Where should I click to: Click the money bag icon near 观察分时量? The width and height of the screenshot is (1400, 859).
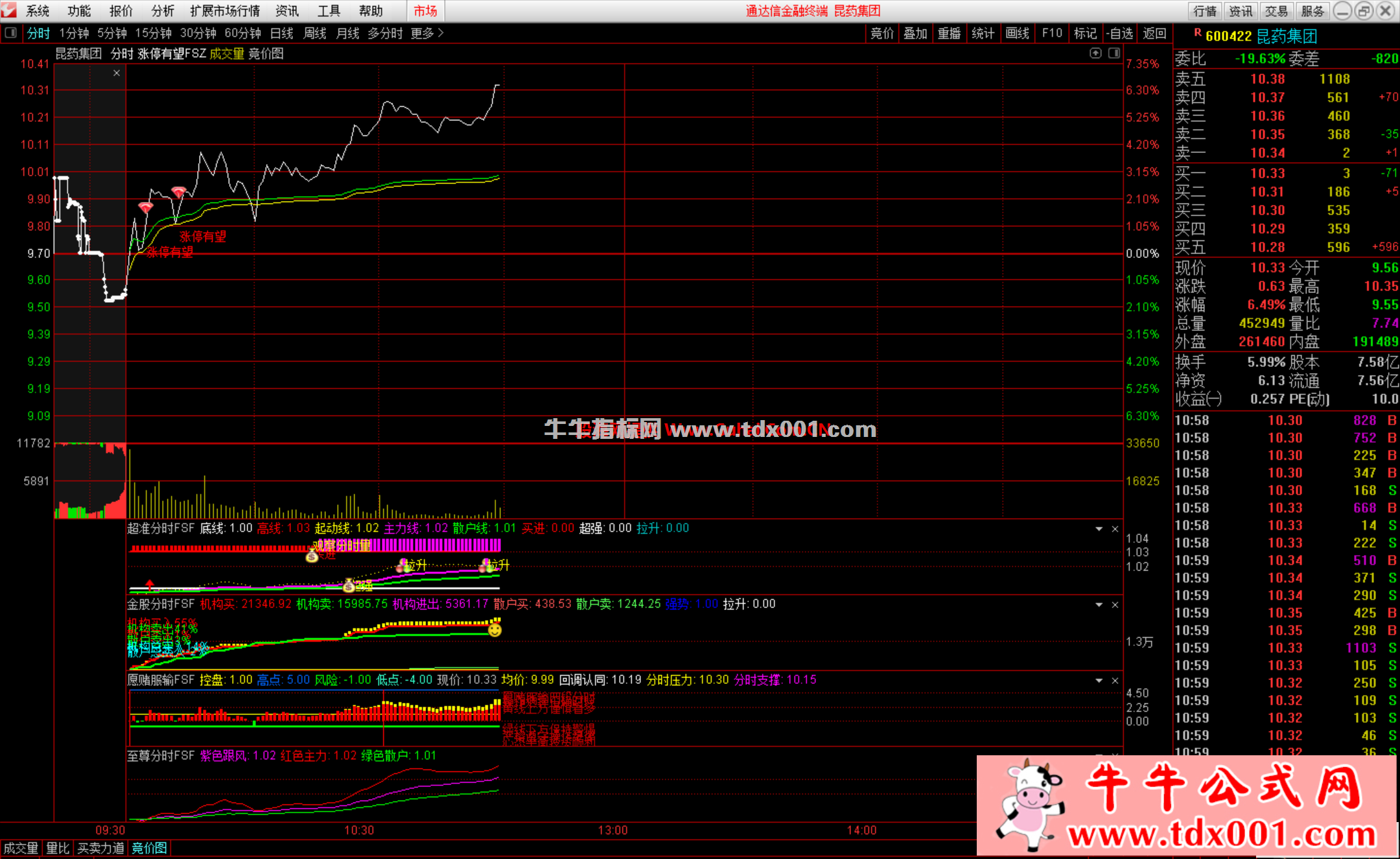312,556
